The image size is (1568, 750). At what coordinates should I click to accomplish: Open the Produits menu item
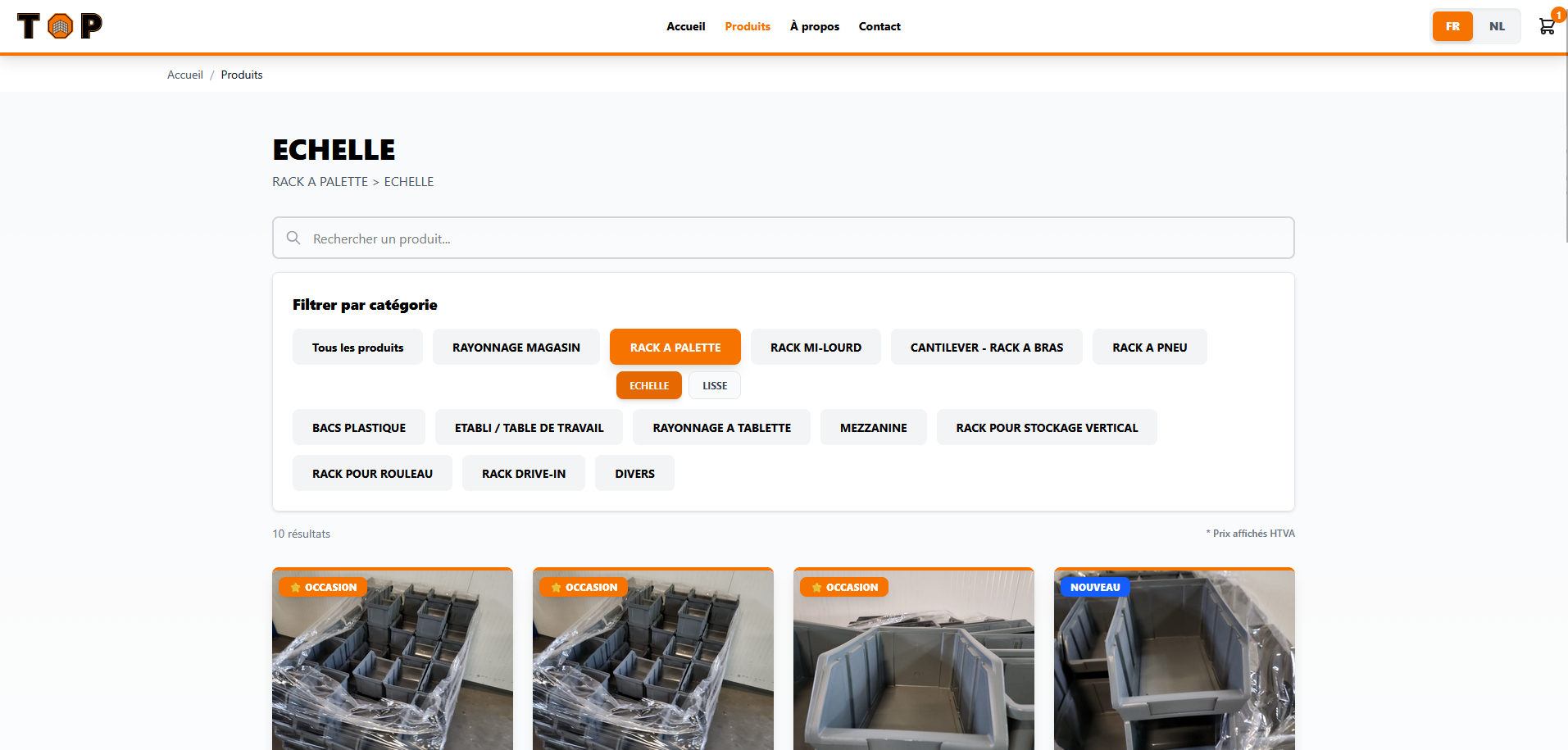point(747,25)
